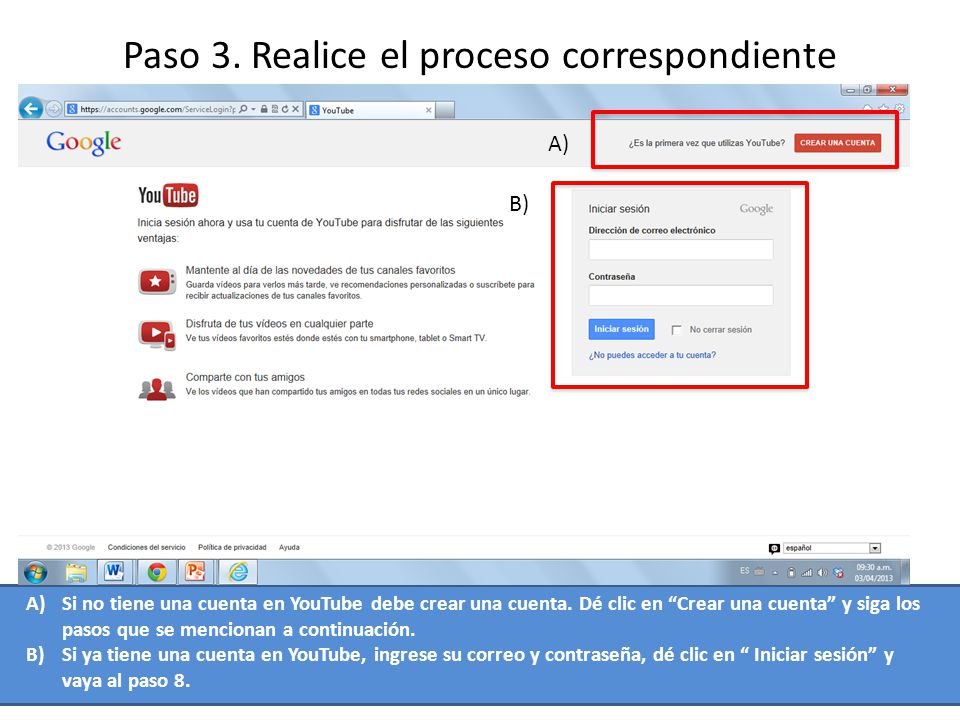Click the site favicon left of the URL
This screenshot has width=960, height=720.
click(72, 109)
